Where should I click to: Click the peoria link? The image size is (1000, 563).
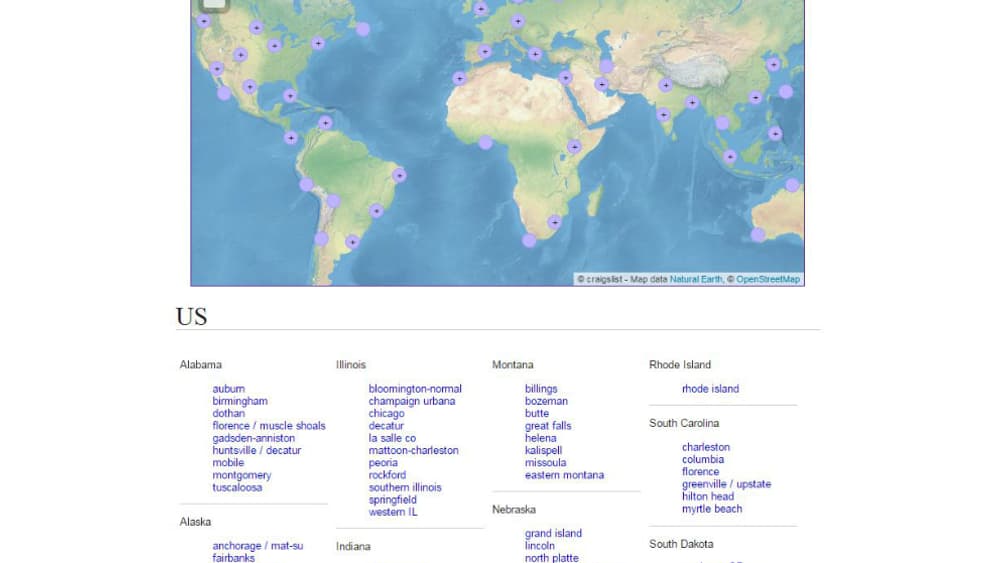[383, 462]
